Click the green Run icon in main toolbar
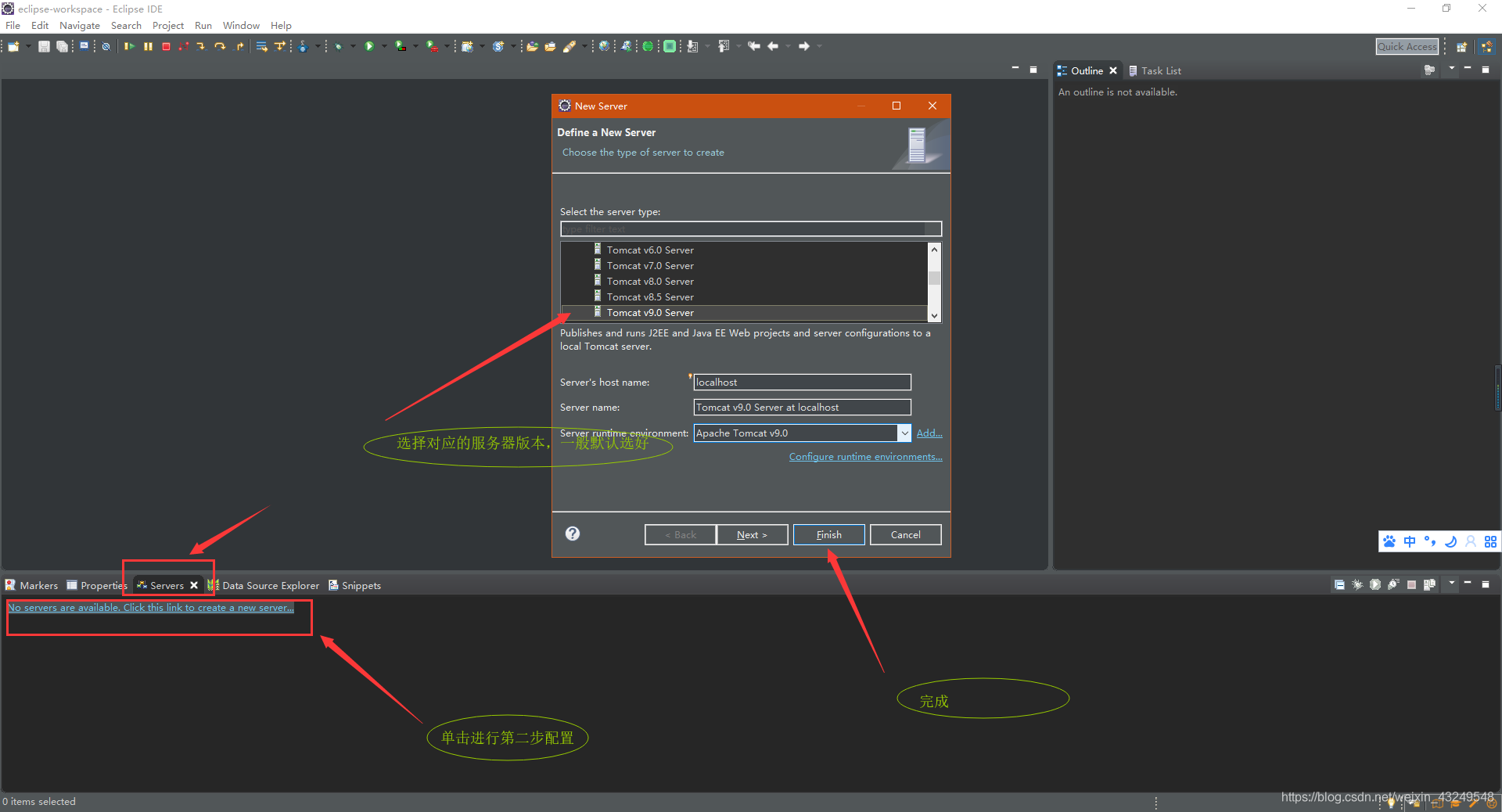Screen dimensions: 1502x812 point(368,46)
